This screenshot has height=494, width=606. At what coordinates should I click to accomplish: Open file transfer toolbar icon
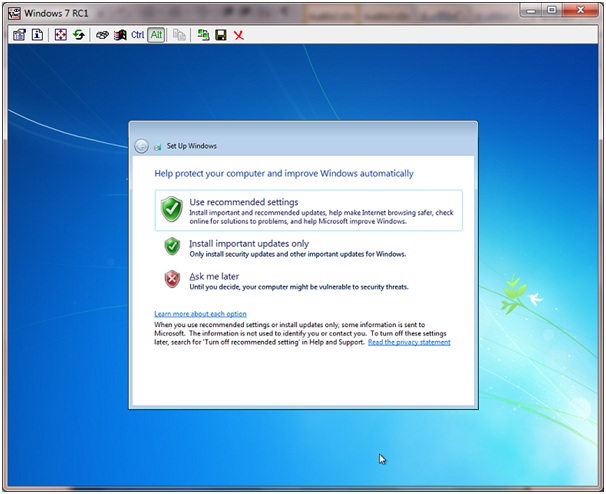[x=179, y=35]
